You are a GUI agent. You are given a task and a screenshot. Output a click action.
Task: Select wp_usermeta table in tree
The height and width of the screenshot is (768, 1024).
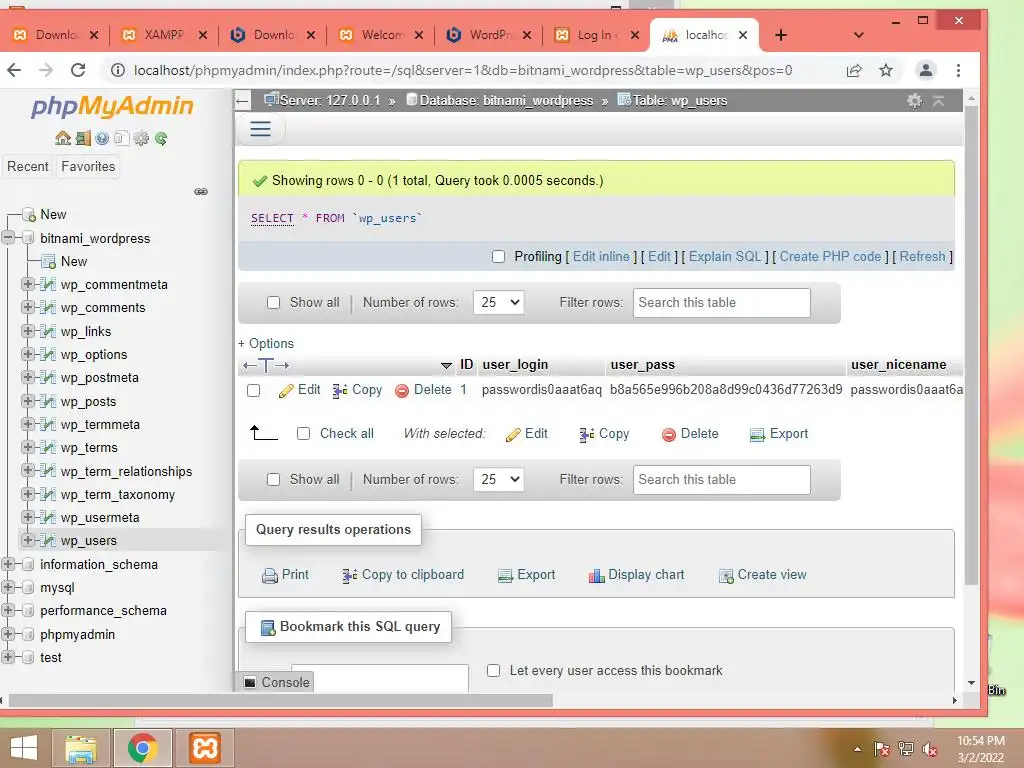point(100,517)
